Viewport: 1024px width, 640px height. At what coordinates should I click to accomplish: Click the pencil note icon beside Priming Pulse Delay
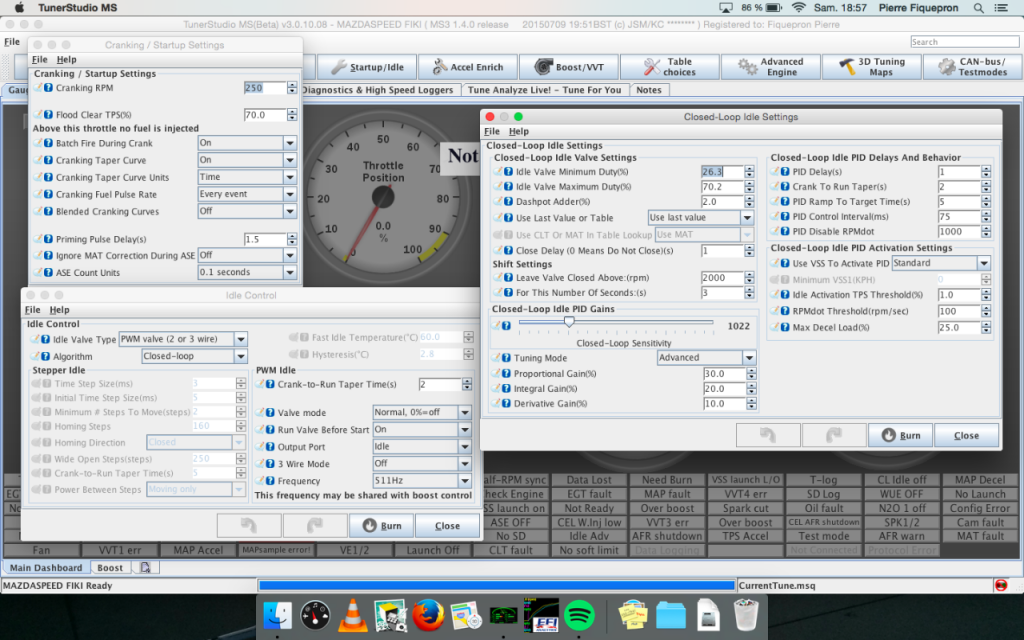tap(39, 239)
